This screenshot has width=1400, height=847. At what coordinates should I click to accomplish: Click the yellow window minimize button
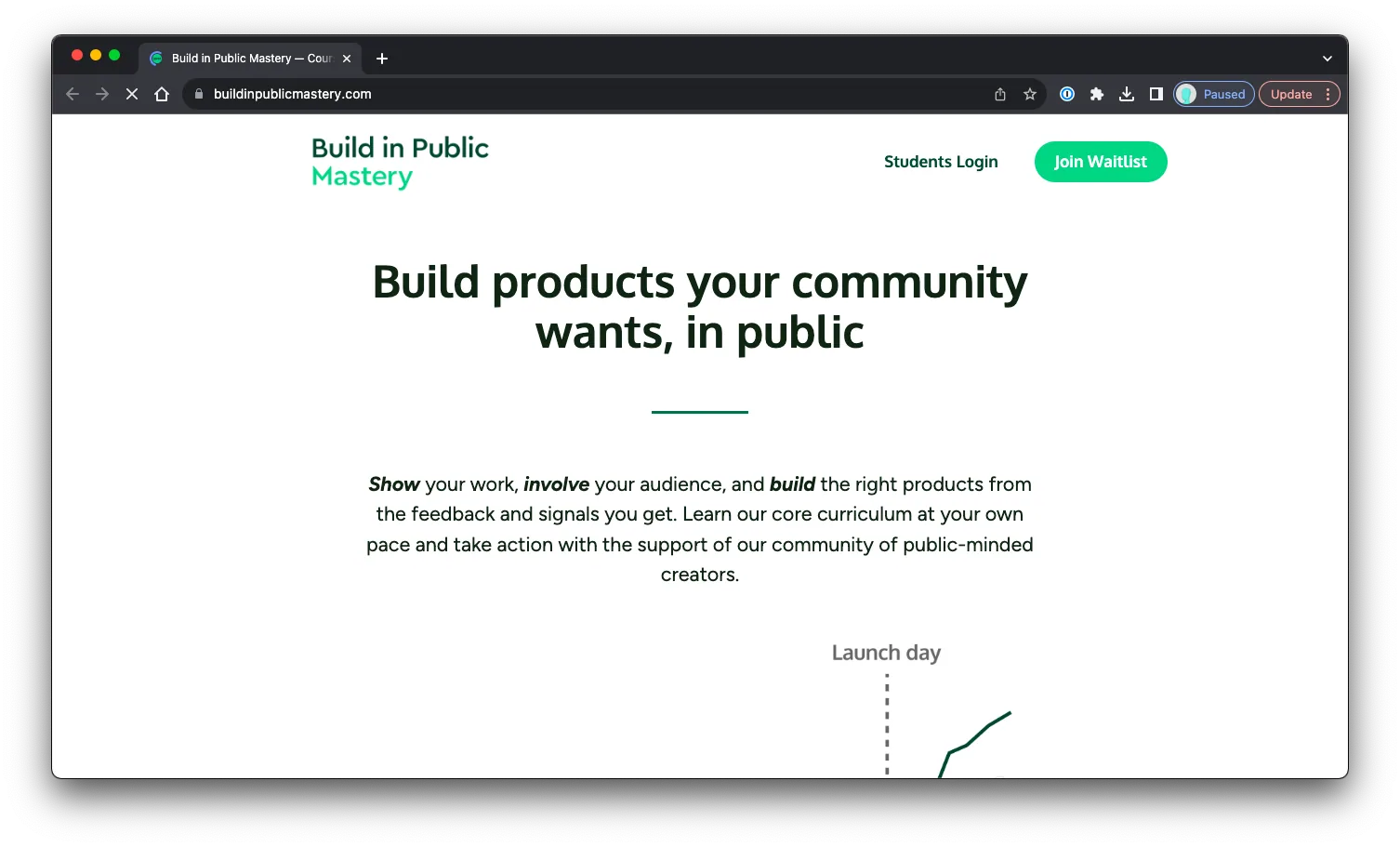[x=96, y=55]
